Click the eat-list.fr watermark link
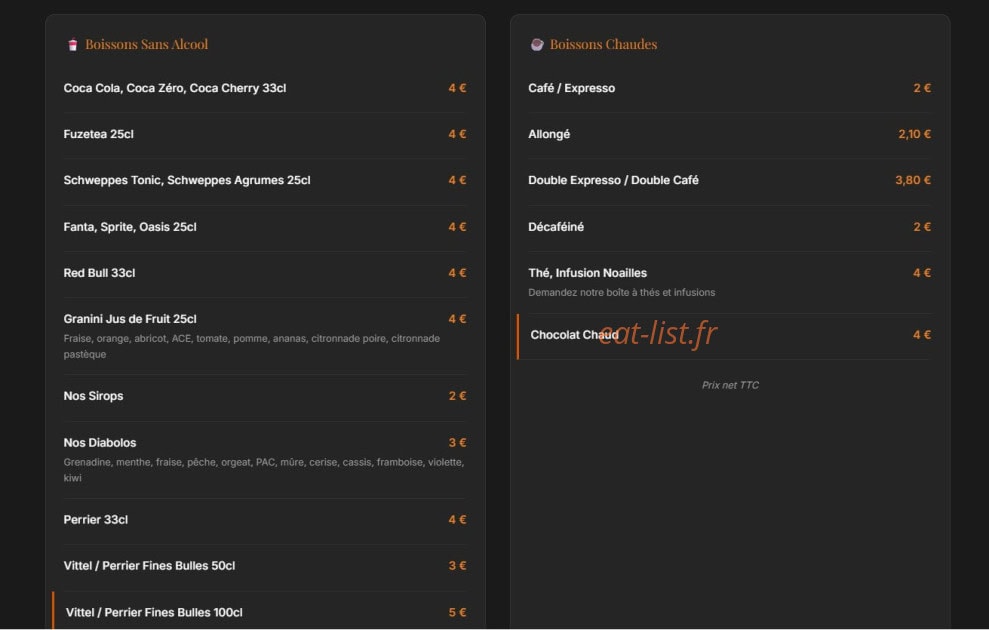Viewport: 989px width, 630px height. [x=657, y=334]
